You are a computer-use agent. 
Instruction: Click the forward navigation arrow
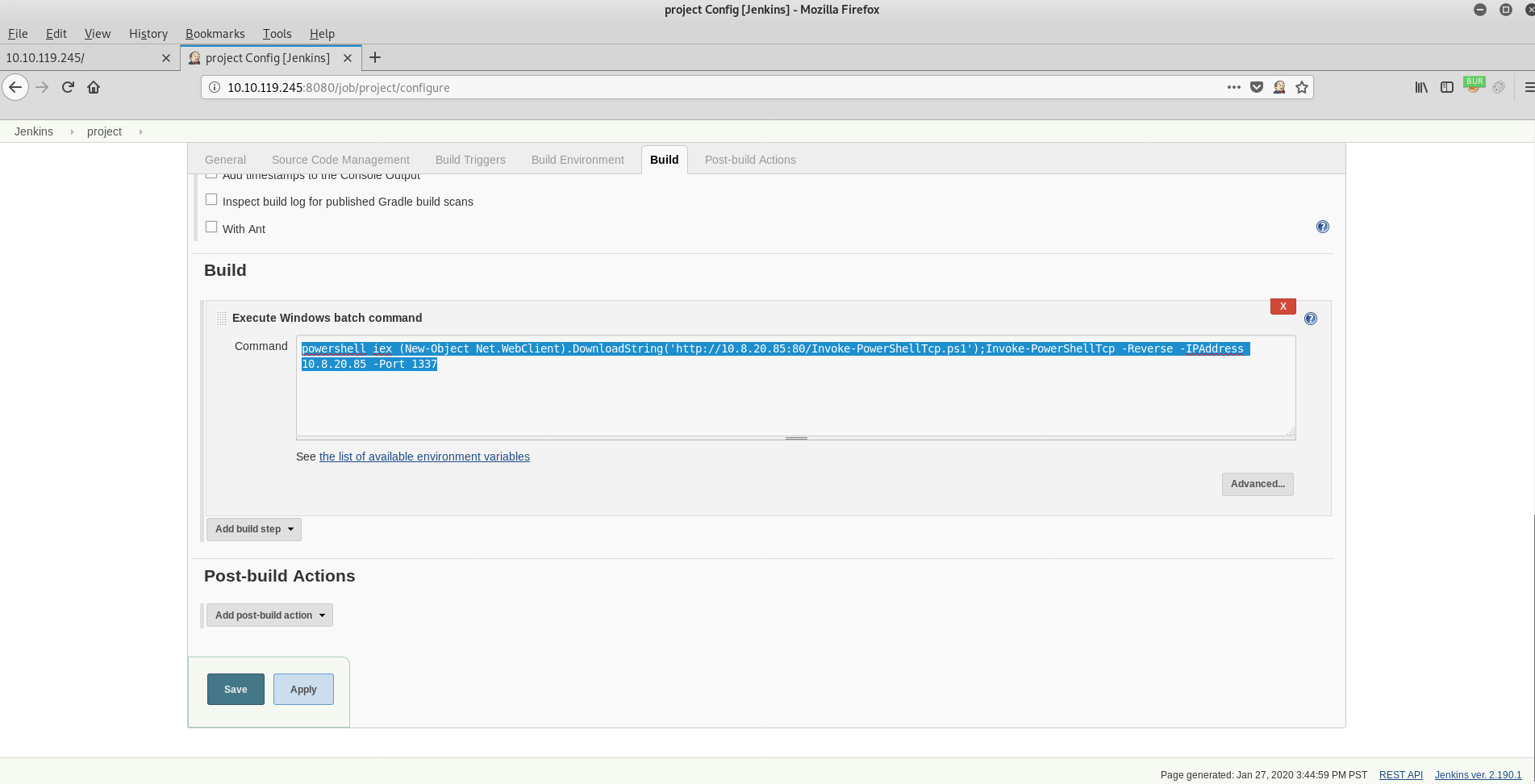click(43, 87)
